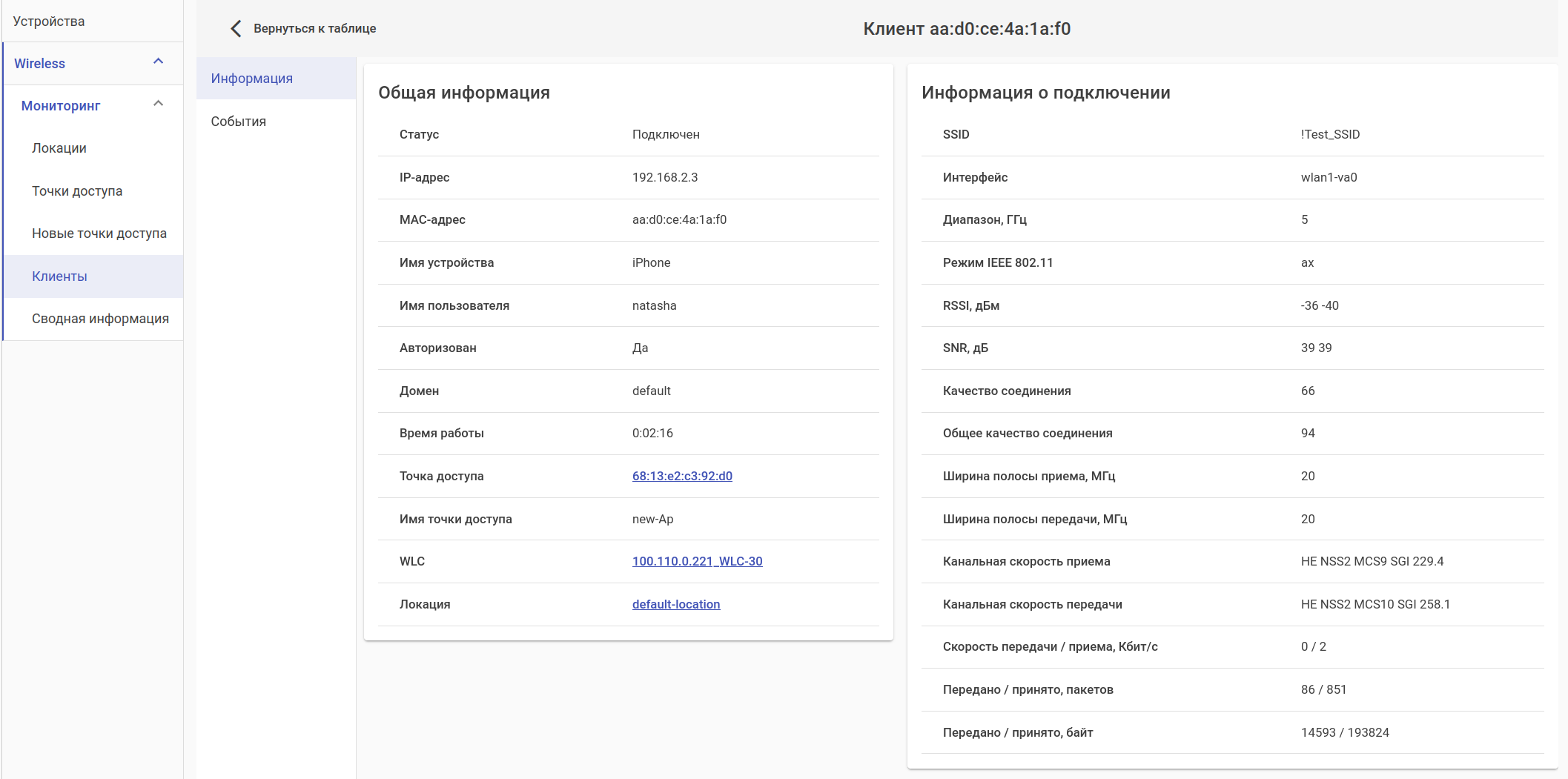Image resolution: width=1568 pixels, height=779 pixels.
Task: Go to Новые точки доступа
Action: tap(99, 233)
